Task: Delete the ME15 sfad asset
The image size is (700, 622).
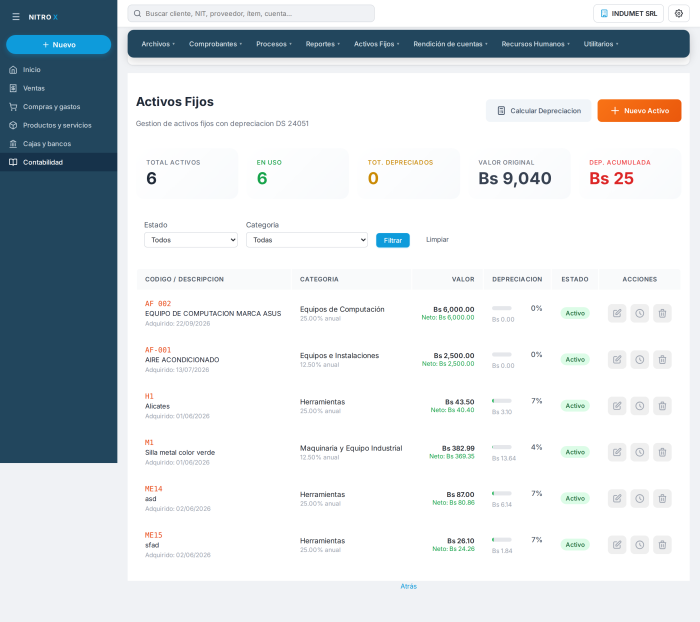Action: pos(662,545)
